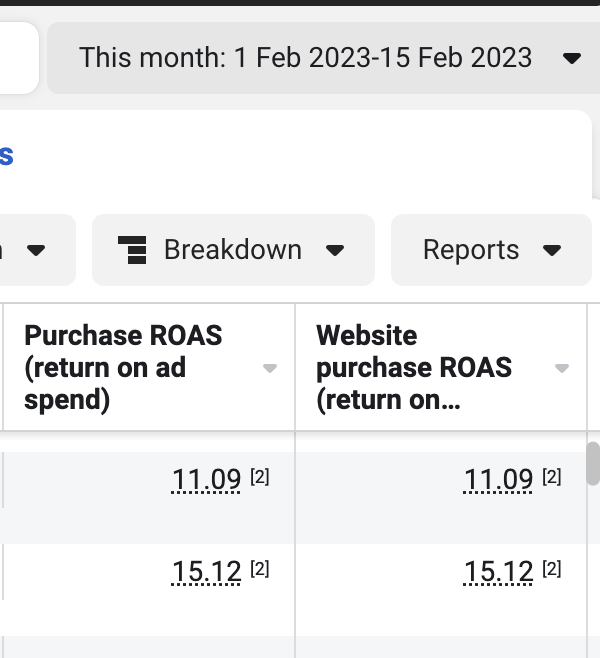Click 15.12 value in Purchase ROAS column

tap(206, 572)
